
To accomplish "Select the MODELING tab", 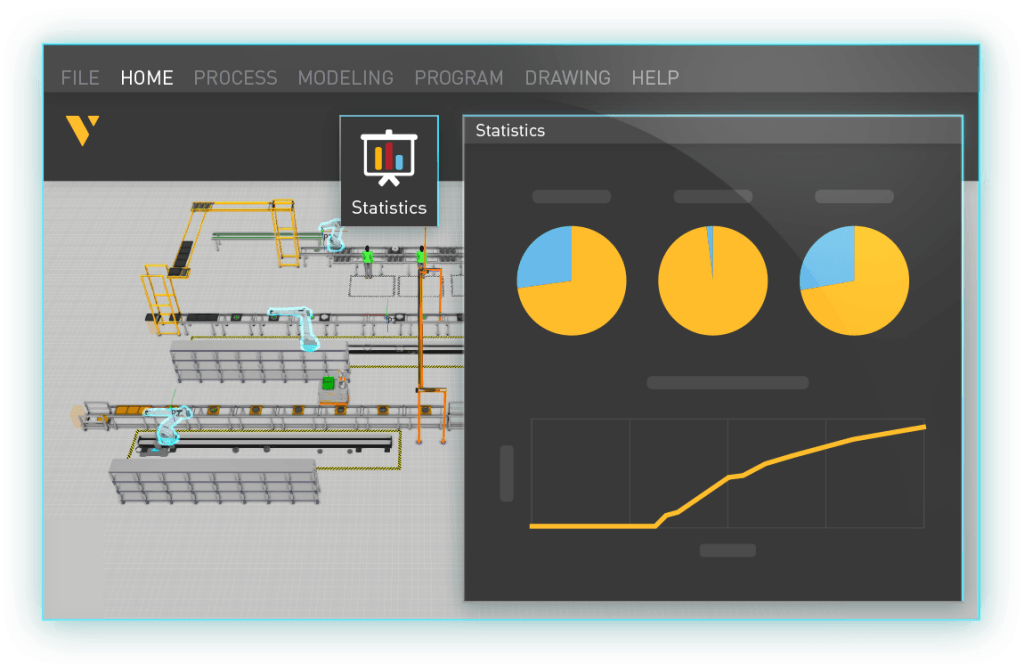I will (x=346, y=78).
